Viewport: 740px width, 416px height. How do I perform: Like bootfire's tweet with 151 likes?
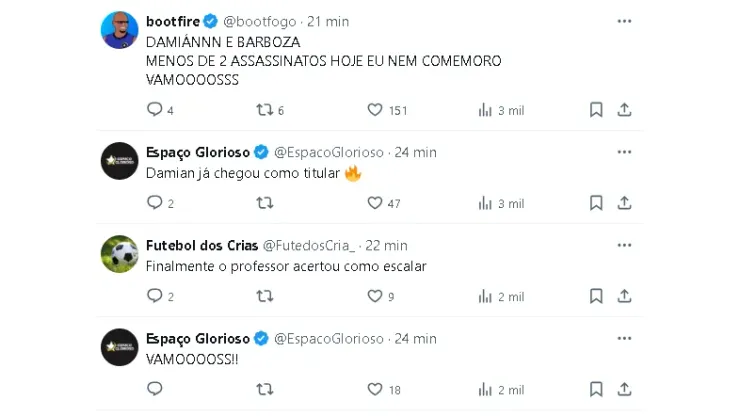tap(375, 110)
